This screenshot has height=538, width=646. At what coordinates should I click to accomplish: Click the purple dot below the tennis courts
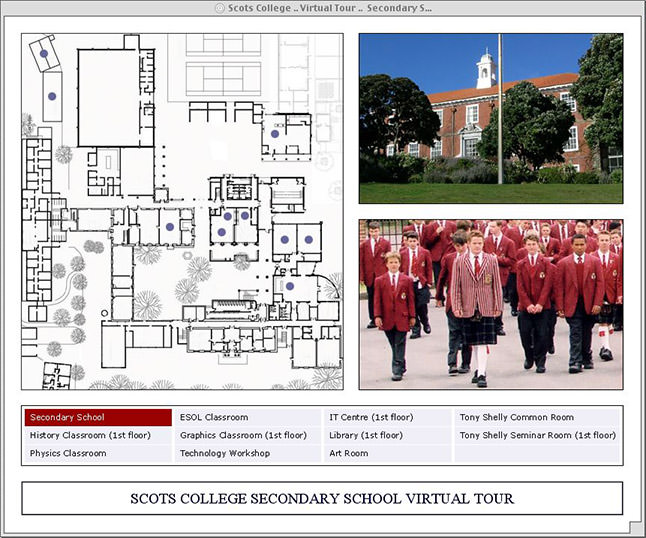[x=275, y=133]
